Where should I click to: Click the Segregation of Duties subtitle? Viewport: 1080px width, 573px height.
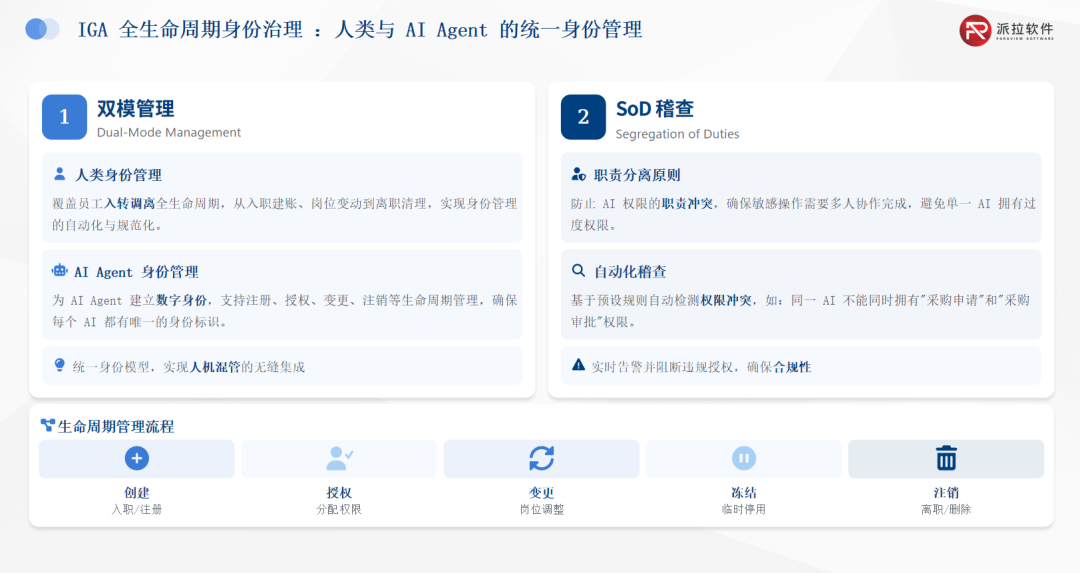point(677,134)
